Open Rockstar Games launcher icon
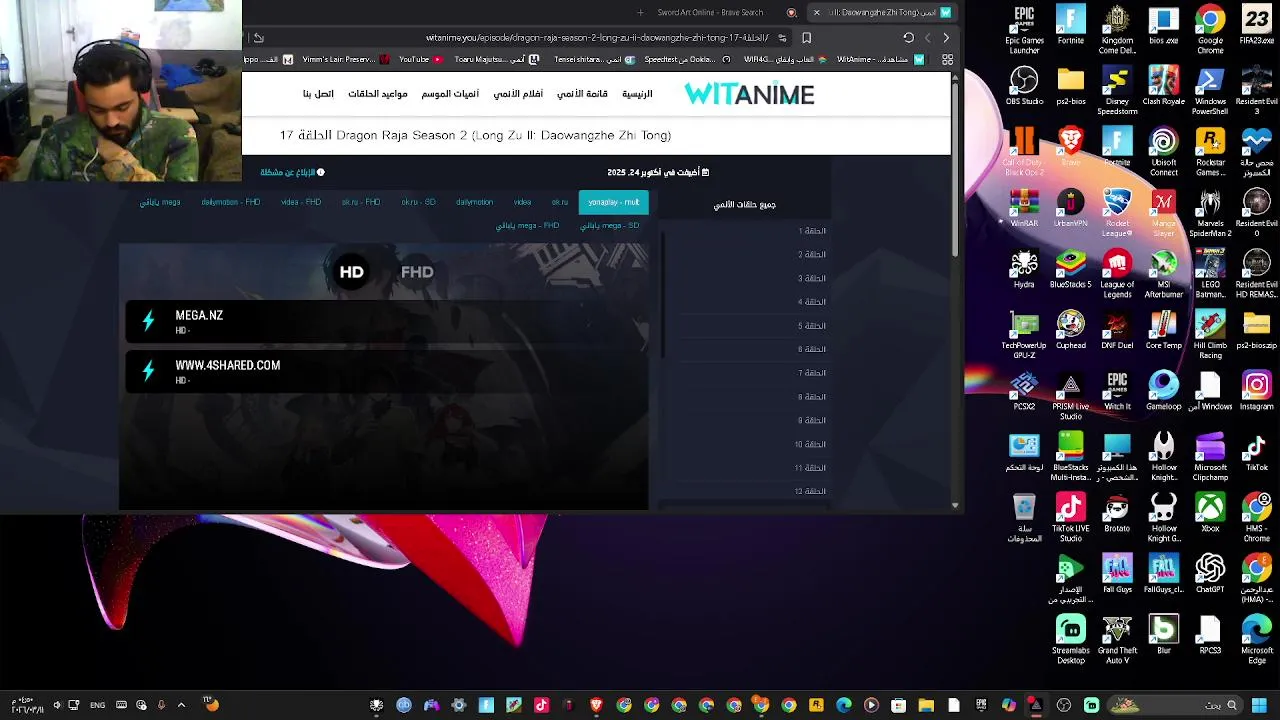 click(1210, 152)
